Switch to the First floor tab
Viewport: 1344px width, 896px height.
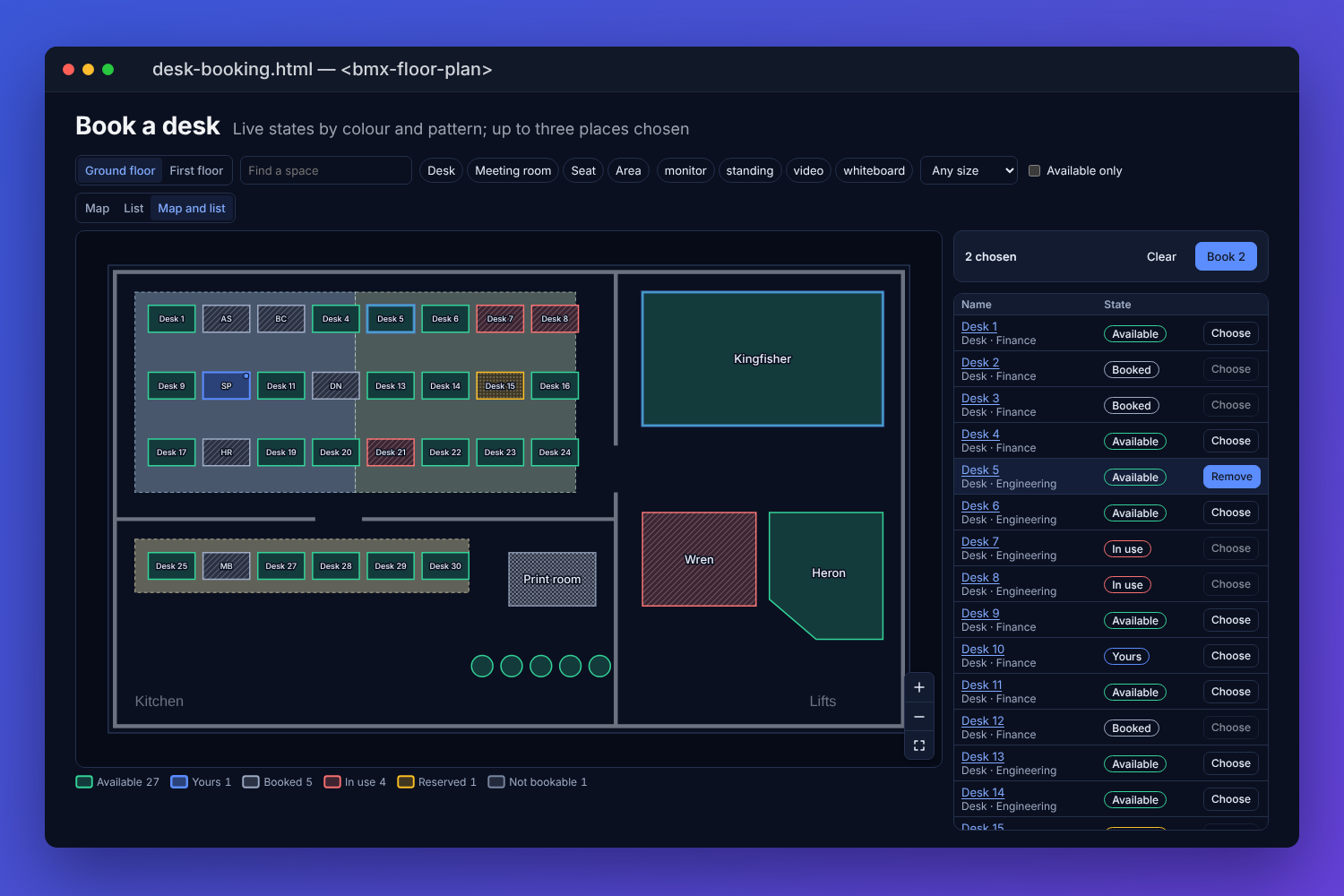tap(196, 170)
